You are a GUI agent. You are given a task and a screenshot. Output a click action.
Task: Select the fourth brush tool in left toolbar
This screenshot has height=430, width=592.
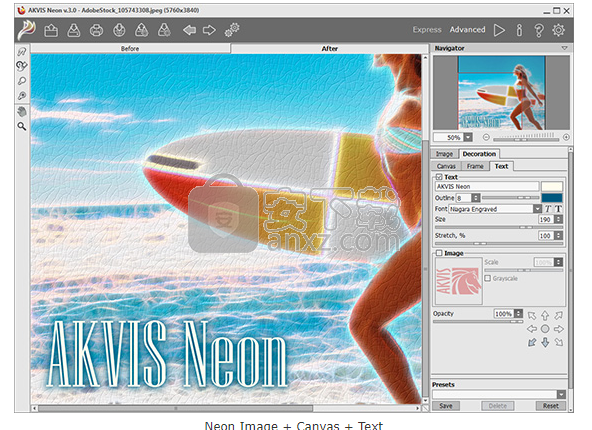pos(22,96)
